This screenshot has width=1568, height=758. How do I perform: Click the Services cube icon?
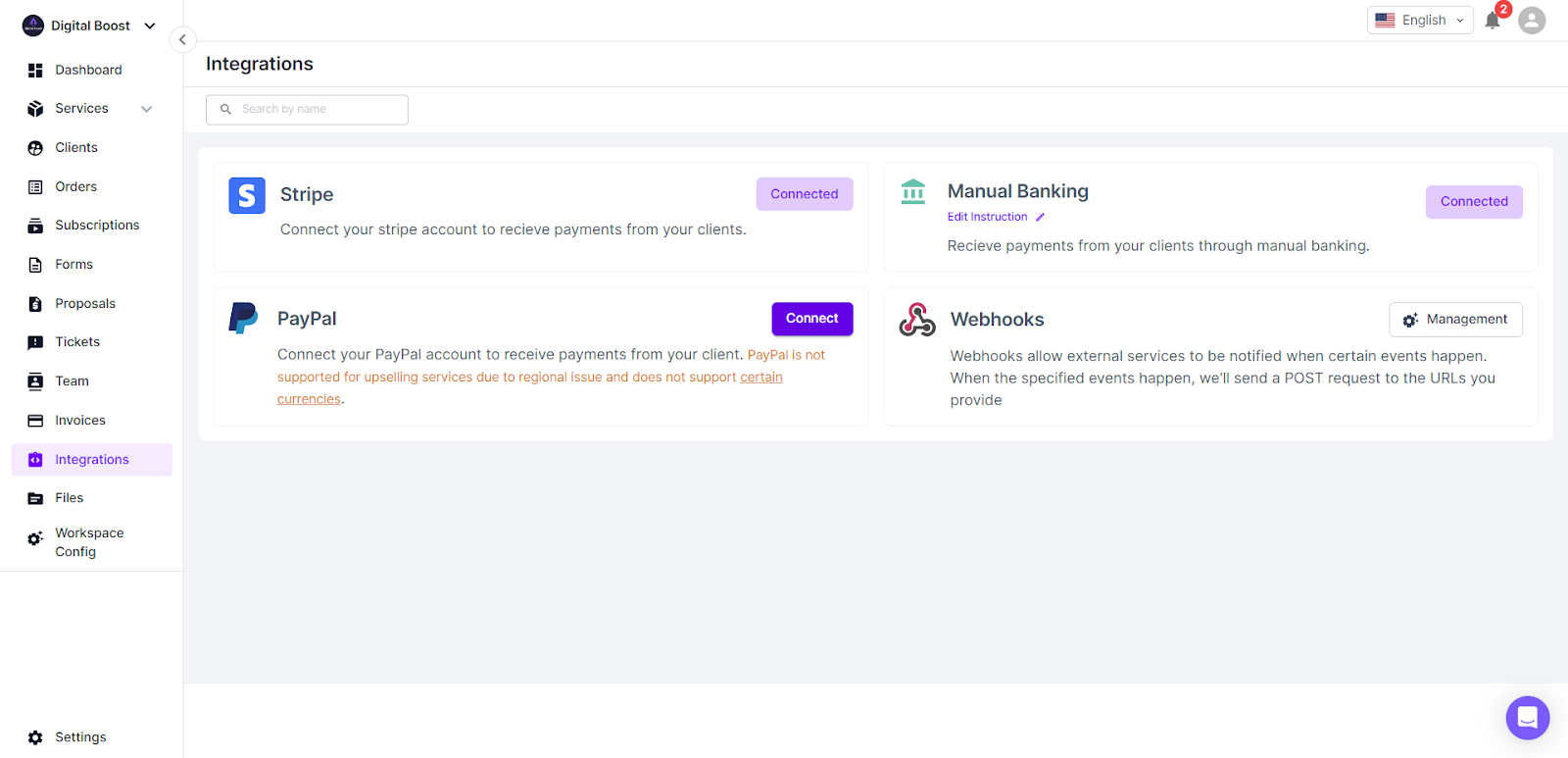[x=35, y=109]
